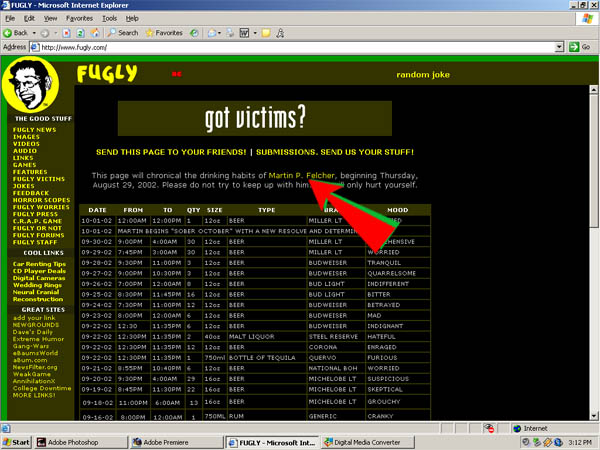Open the Favorites menu
The height and width of the screenshot is (450, 600).
pyautogui.click(x=79, y=18)
